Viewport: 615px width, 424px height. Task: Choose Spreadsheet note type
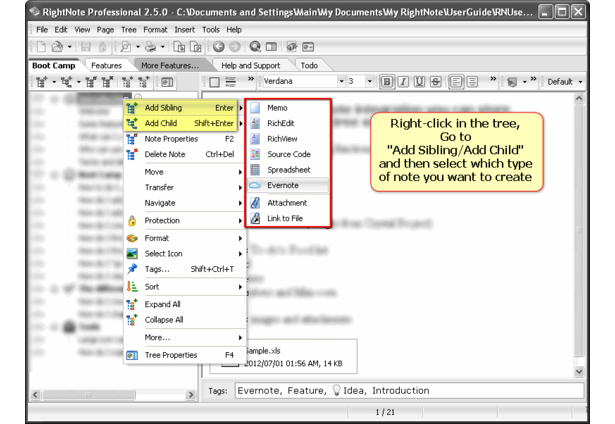point(287,170)
